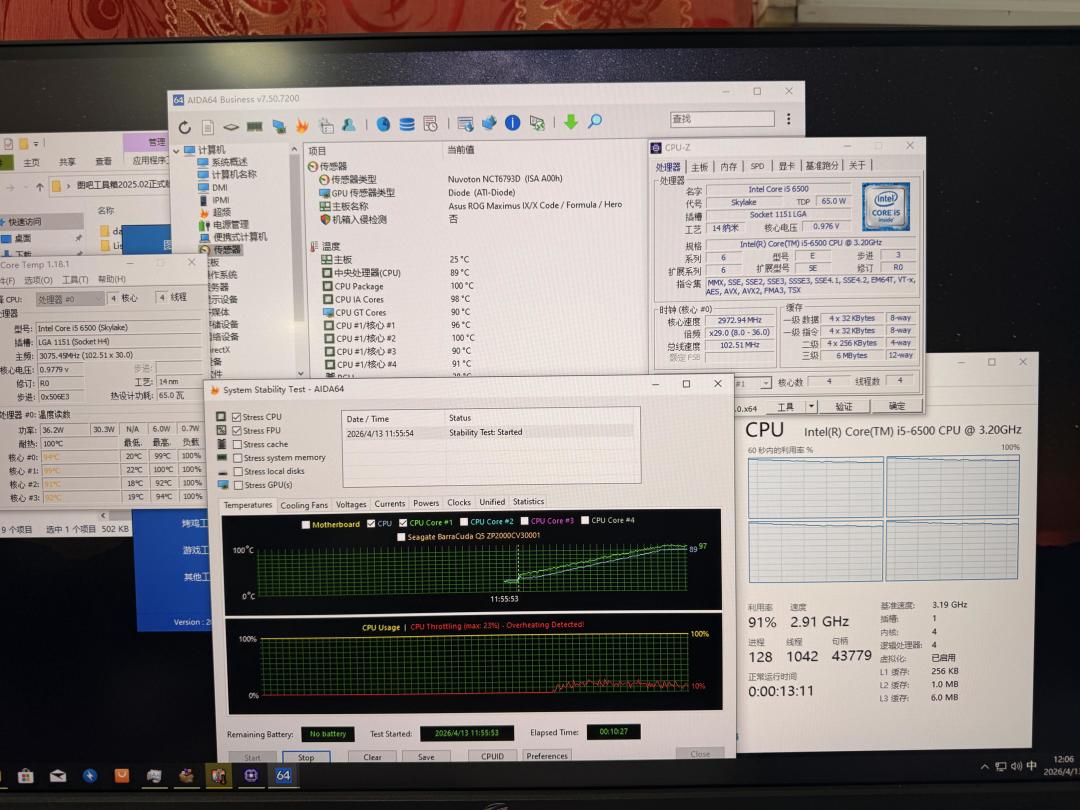Click the AIDA64 magnifier search icon
The width and height of the screenshot is (1080, 810).
tap(594, 121)
